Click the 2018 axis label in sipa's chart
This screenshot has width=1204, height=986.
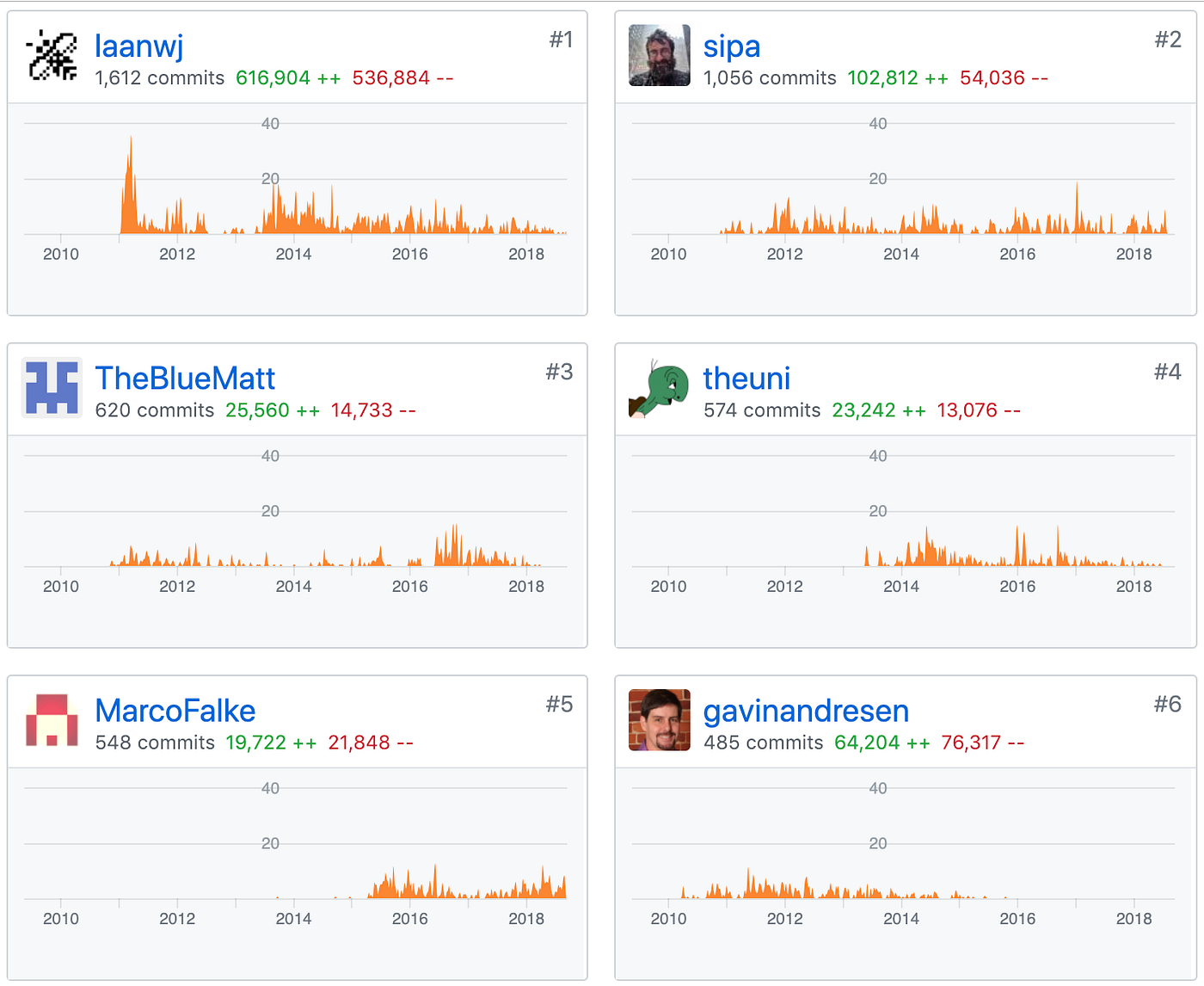coord(1133,254)
